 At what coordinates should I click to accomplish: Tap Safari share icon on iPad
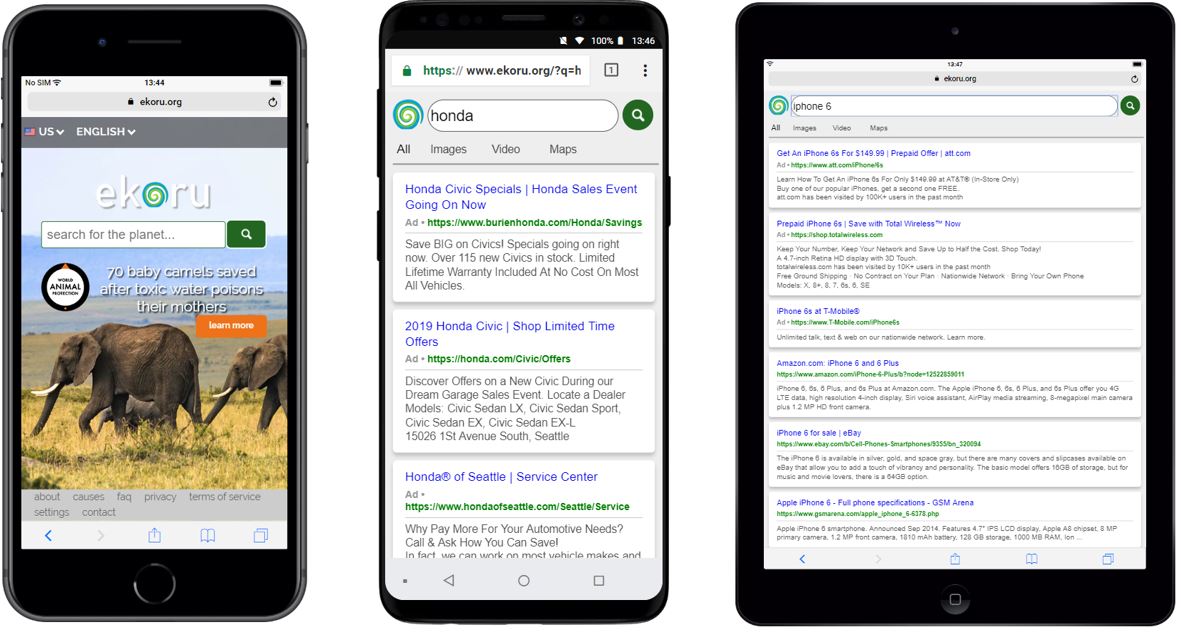tap(954, 559)
